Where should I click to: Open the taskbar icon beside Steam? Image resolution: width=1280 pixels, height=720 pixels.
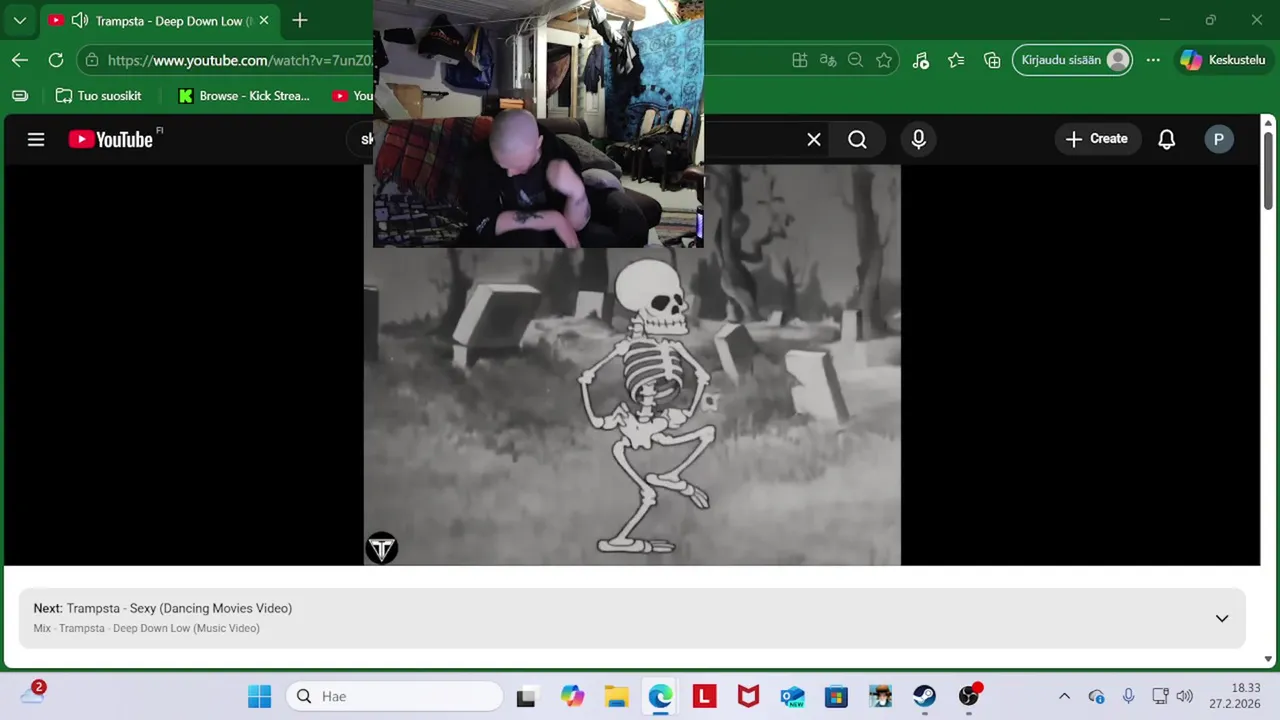coord(880,696)
